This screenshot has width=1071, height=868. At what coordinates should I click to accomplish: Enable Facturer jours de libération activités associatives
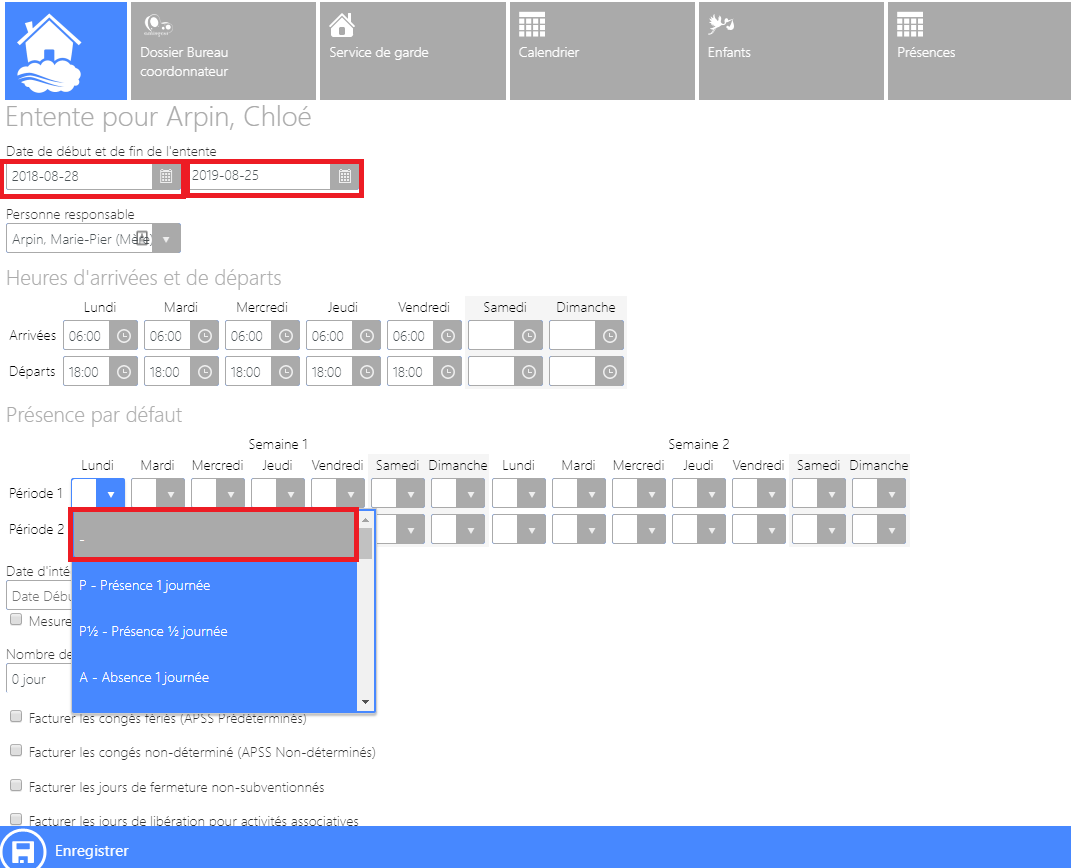16,819
